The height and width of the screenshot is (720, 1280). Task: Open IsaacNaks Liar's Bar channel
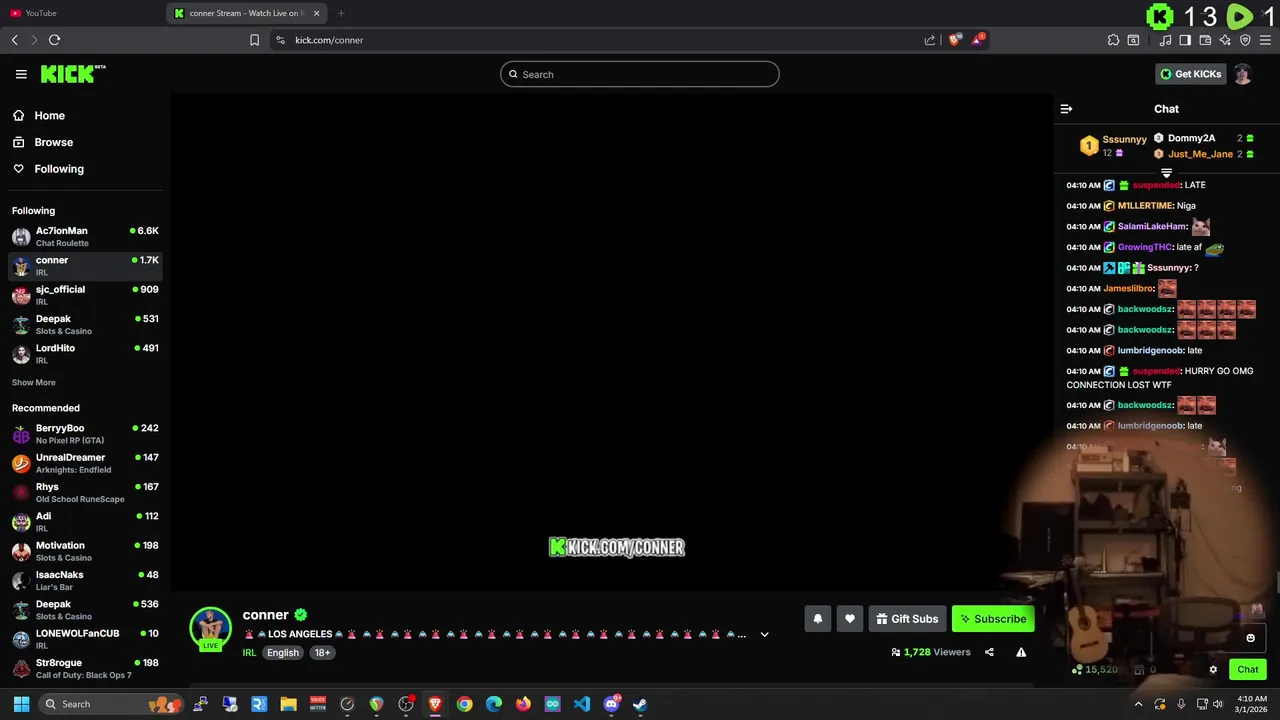85,580
